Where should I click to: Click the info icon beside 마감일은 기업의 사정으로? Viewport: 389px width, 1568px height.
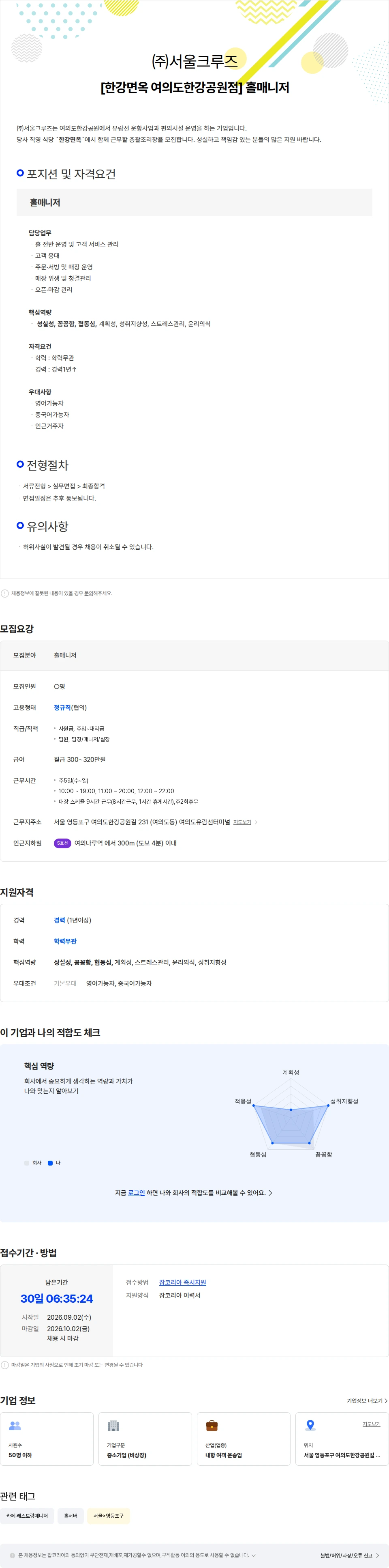tap(5, 1365)
